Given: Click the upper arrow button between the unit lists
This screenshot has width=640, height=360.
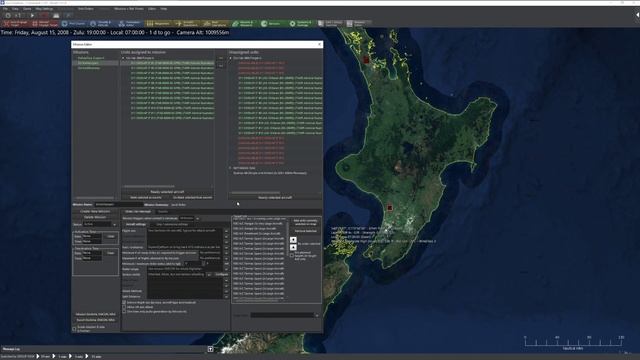Looking at the screenshot, I should point(221,58).
